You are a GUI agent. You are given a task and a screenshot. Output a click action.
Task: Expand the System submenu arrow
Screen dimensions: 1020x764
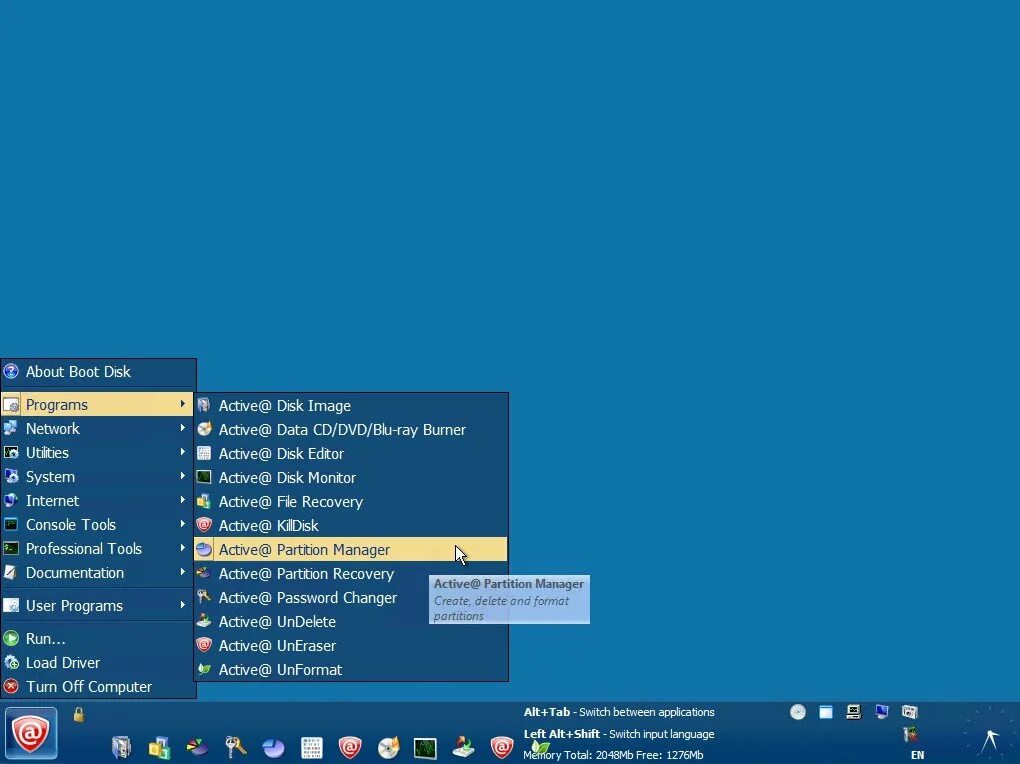click(x=183, y=476)
